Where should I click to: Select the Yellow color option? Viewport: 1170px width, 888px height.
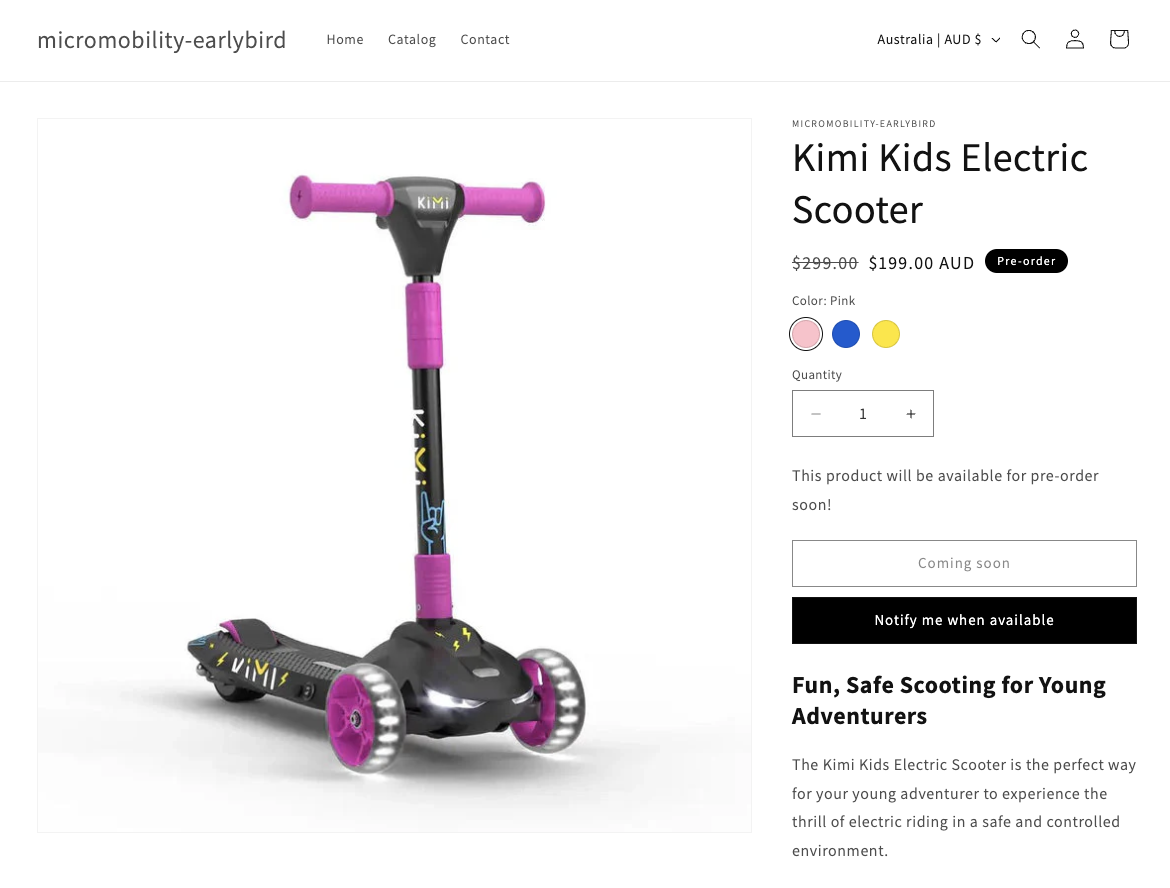886,334
